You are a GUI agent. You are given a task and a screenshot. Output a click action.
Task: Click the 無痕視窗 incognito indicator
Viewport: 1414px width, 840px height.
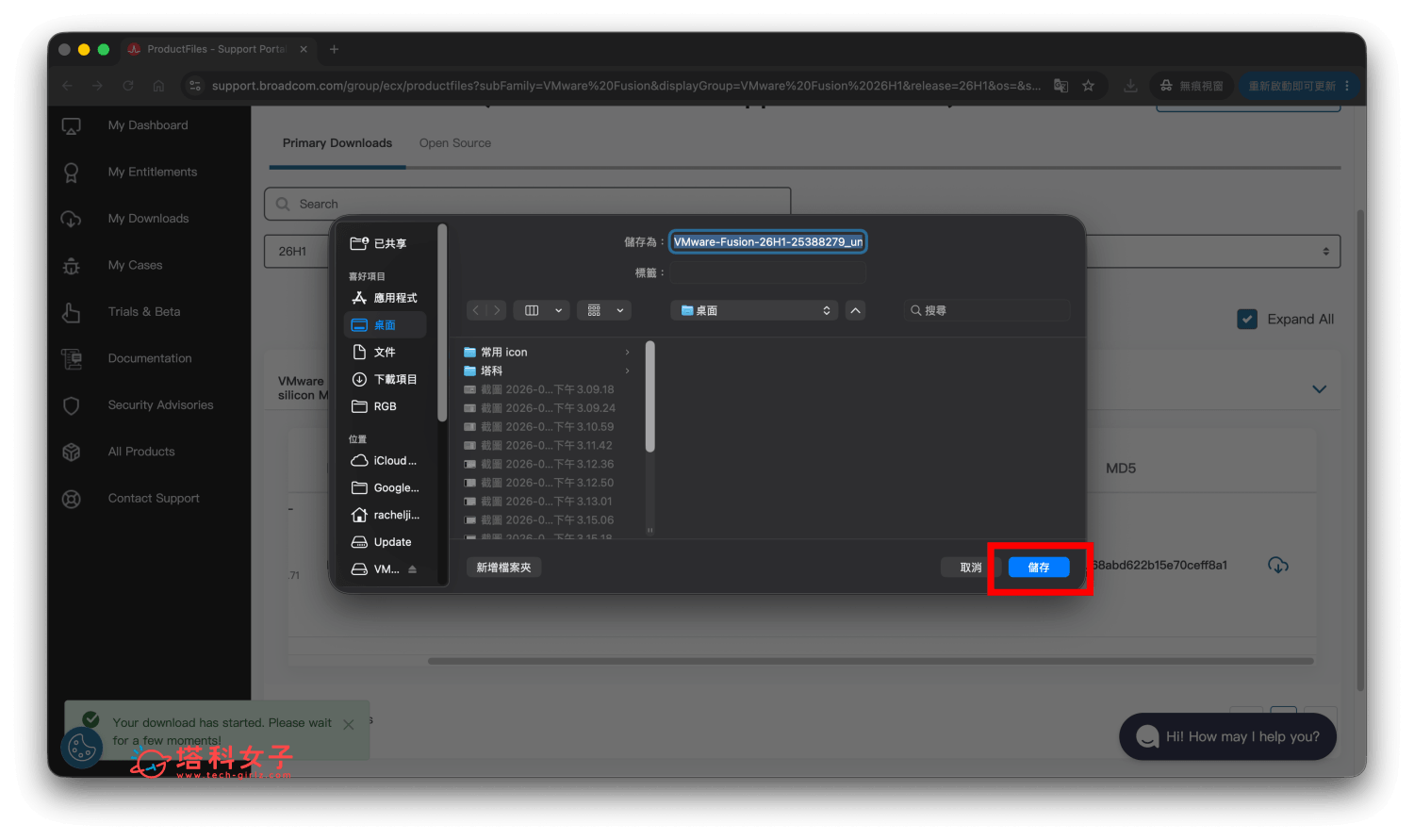pos(1192,86)
